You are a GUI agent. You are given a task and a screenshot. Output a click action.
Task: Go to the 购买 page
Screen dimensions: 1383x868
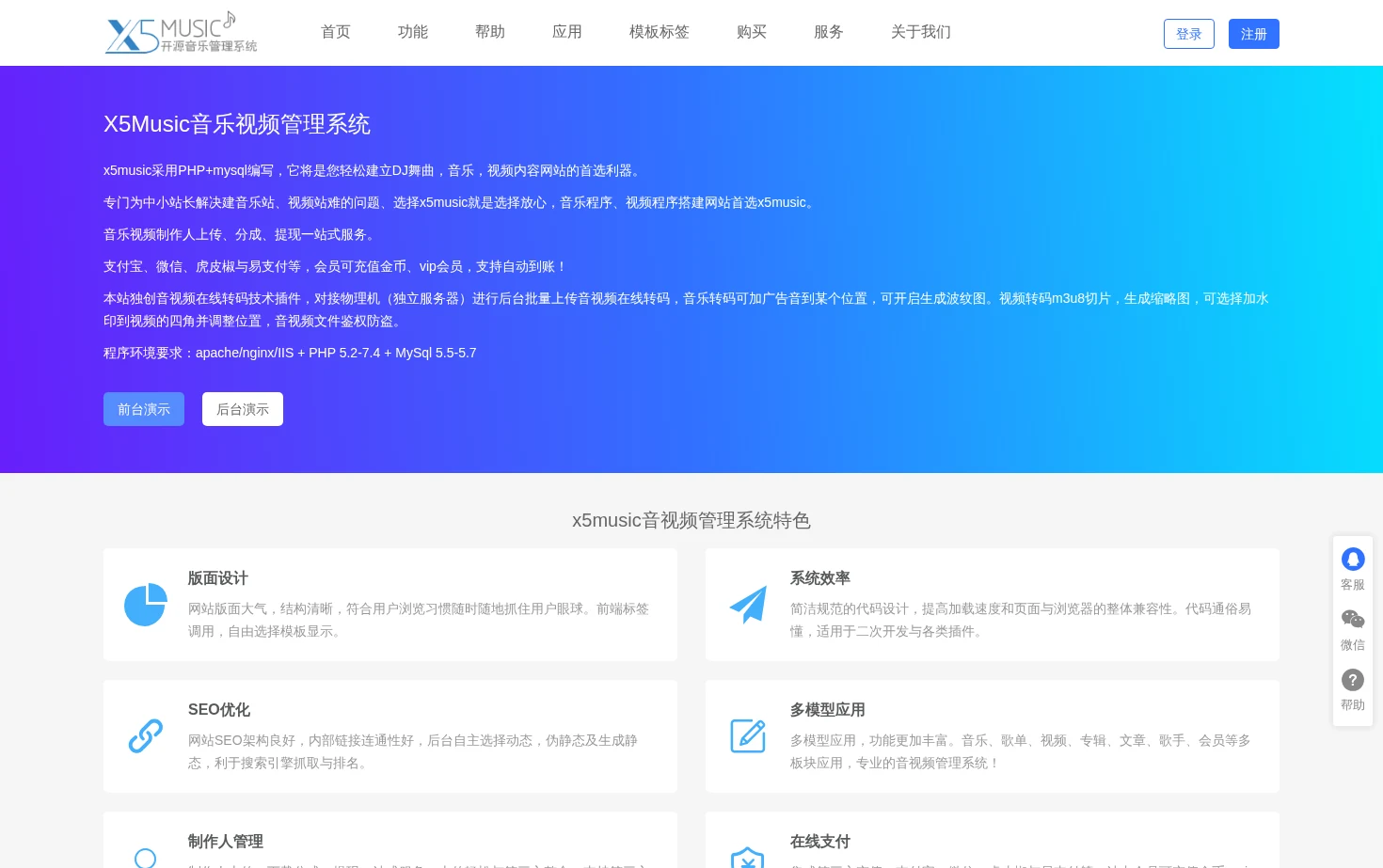(752, 32)
